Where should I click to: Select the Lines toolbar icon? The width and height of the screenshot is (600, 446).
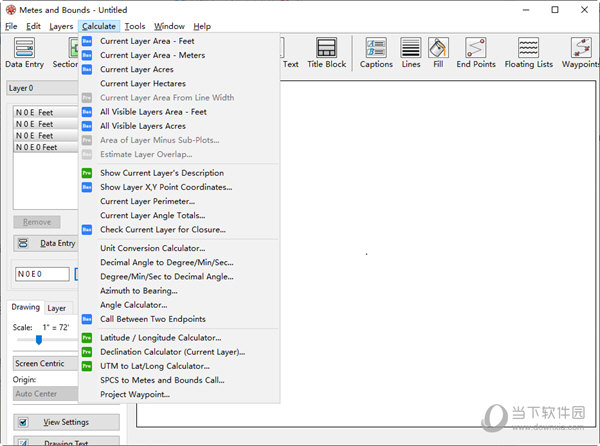(411, 53)
